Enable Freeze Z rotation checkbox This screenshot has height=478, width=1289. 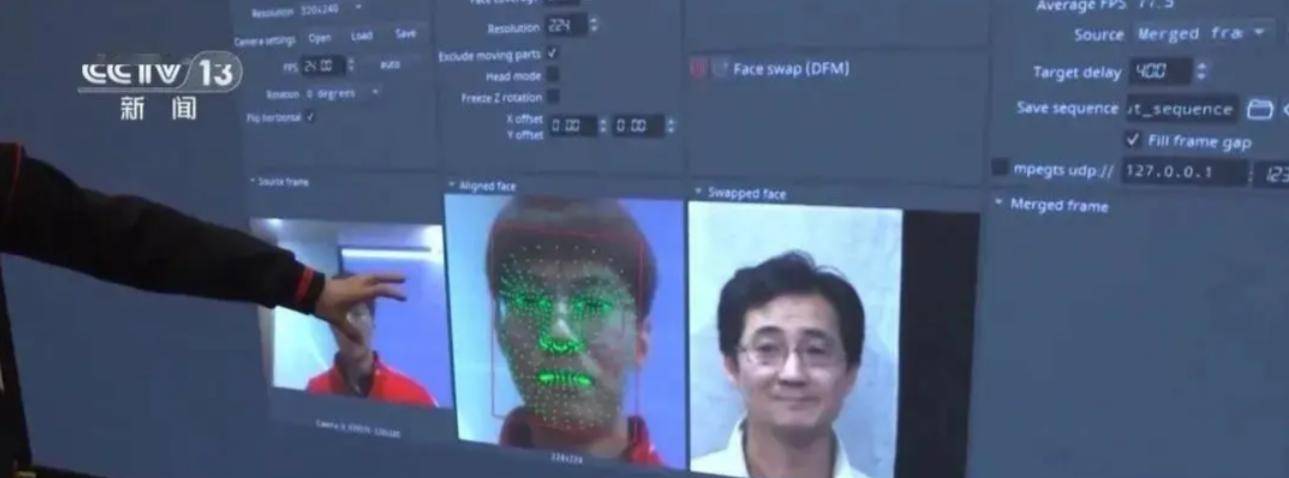(x=552, y=97)
